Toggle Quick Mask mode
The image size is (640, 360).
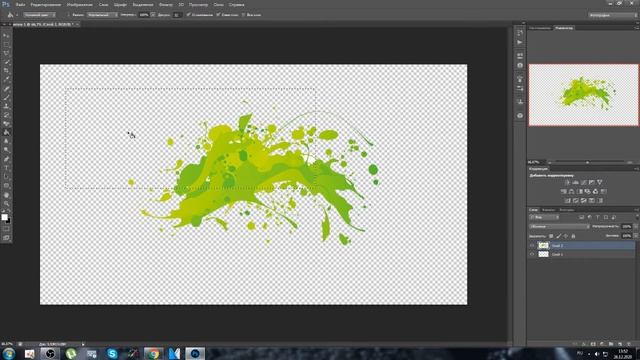(x=6, y=229)
